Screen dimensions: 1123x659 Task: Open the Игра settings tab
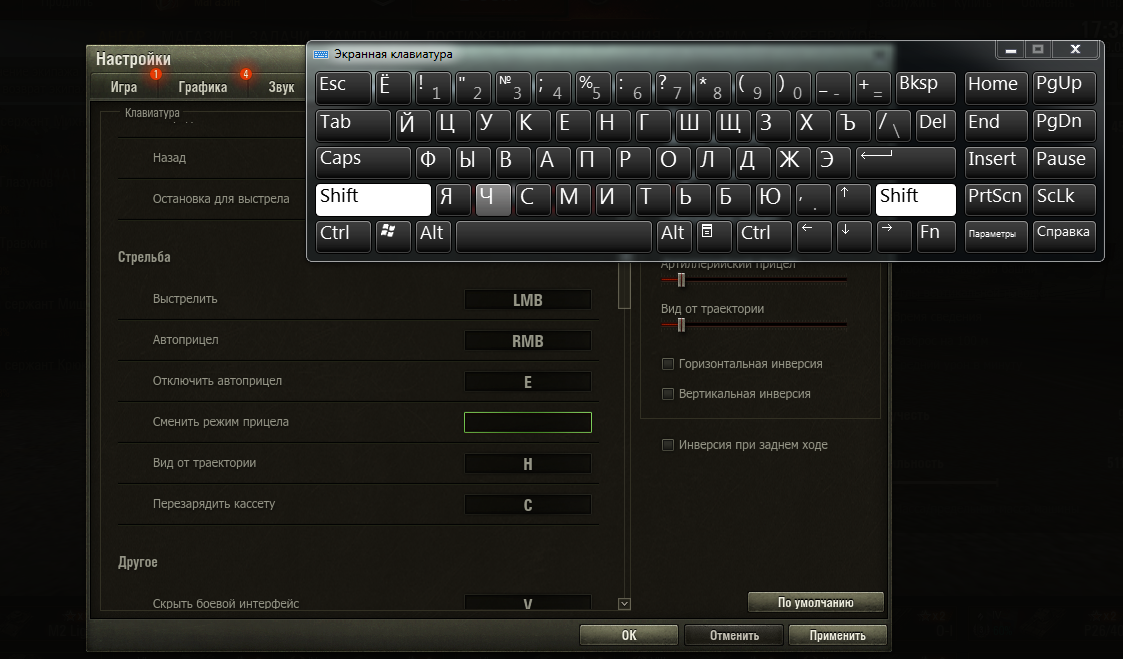pos(124,87)
